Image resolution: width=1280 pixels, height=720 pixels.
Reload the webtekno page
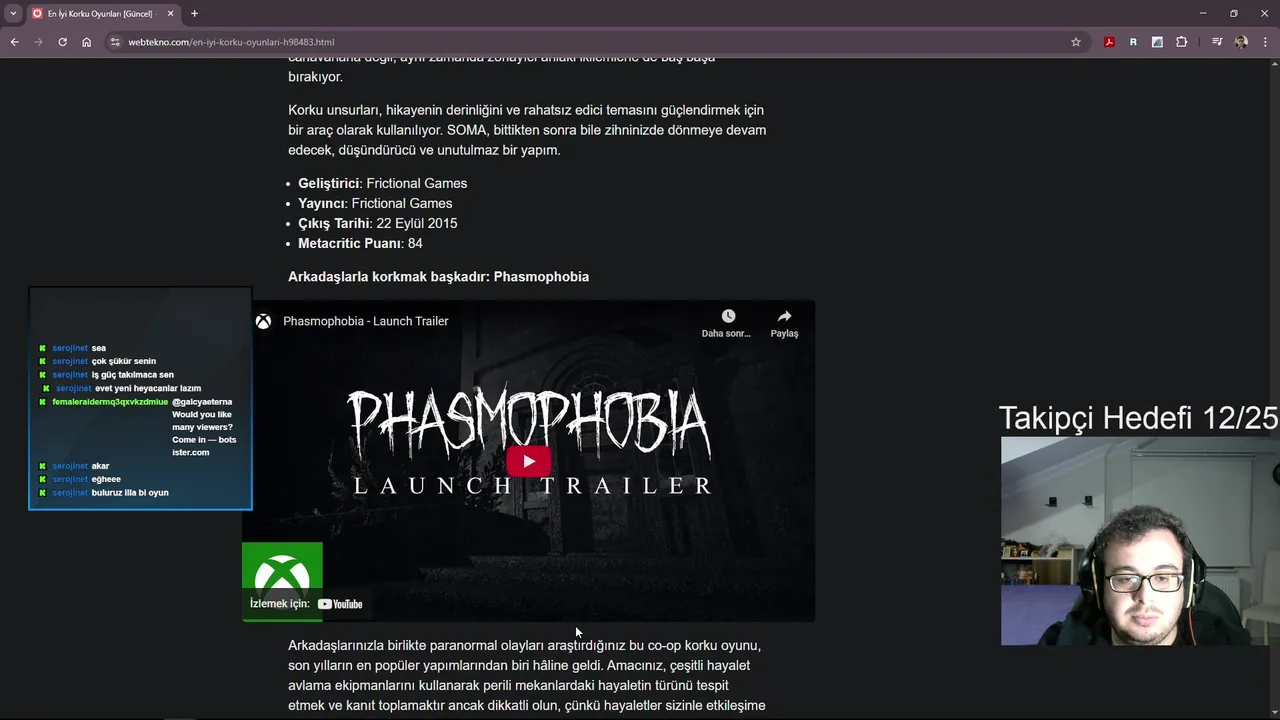[x=62, y=42]
